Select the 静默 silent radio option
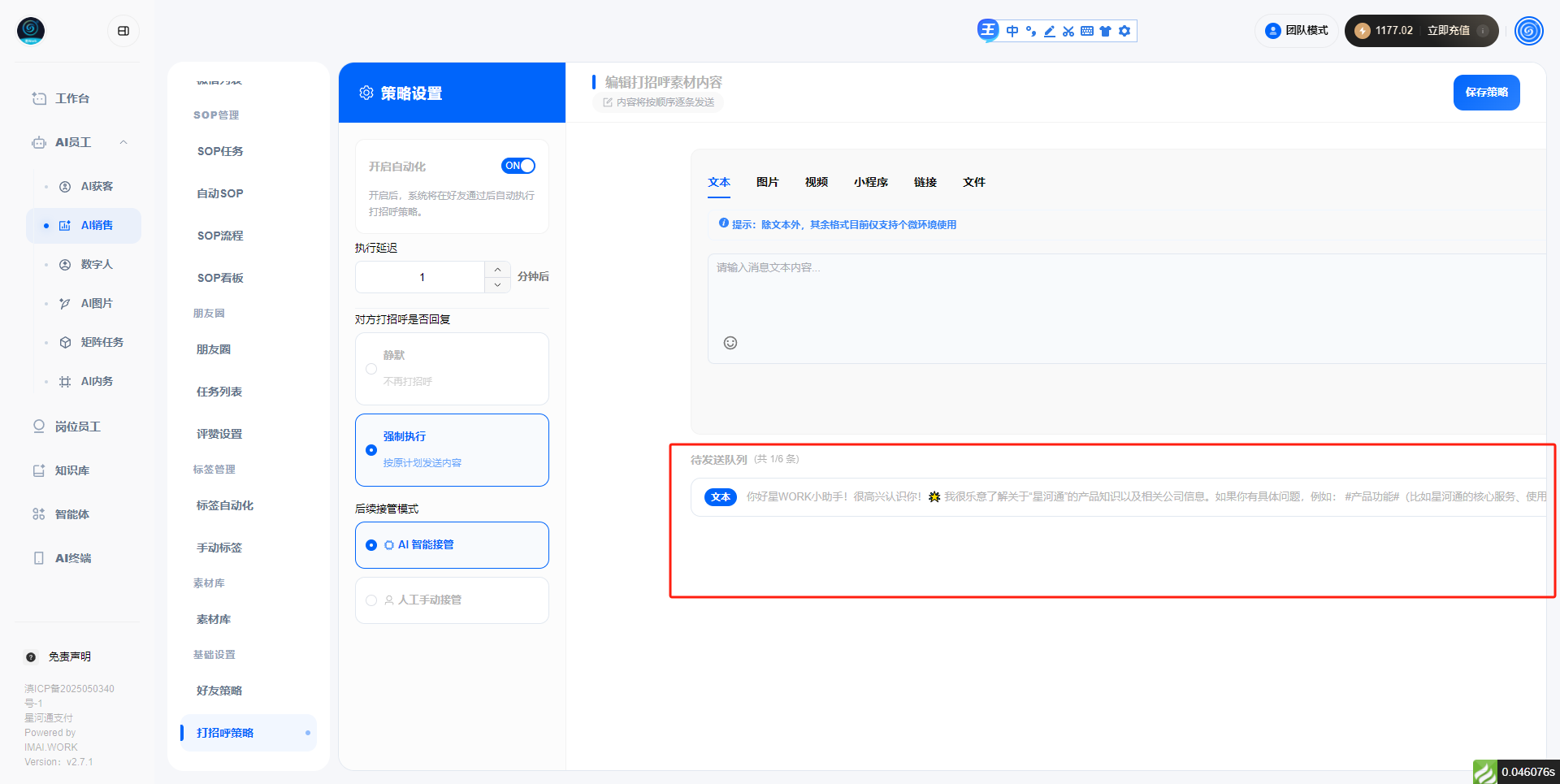This screenshot has height=784, width=1560. pos(371,369)
